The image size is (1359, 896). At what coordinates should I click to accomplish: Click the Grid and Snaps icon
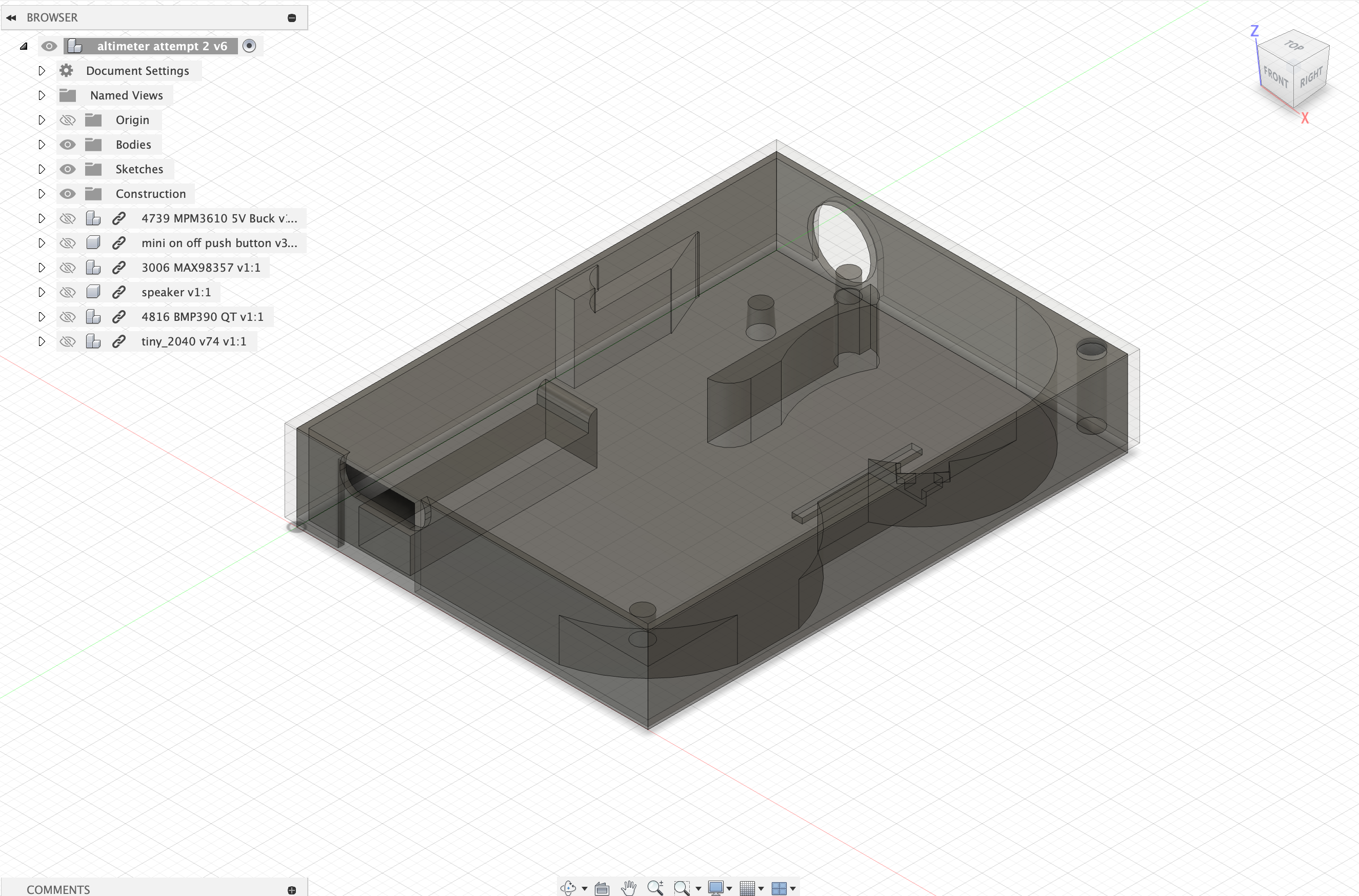click(747, 888)
